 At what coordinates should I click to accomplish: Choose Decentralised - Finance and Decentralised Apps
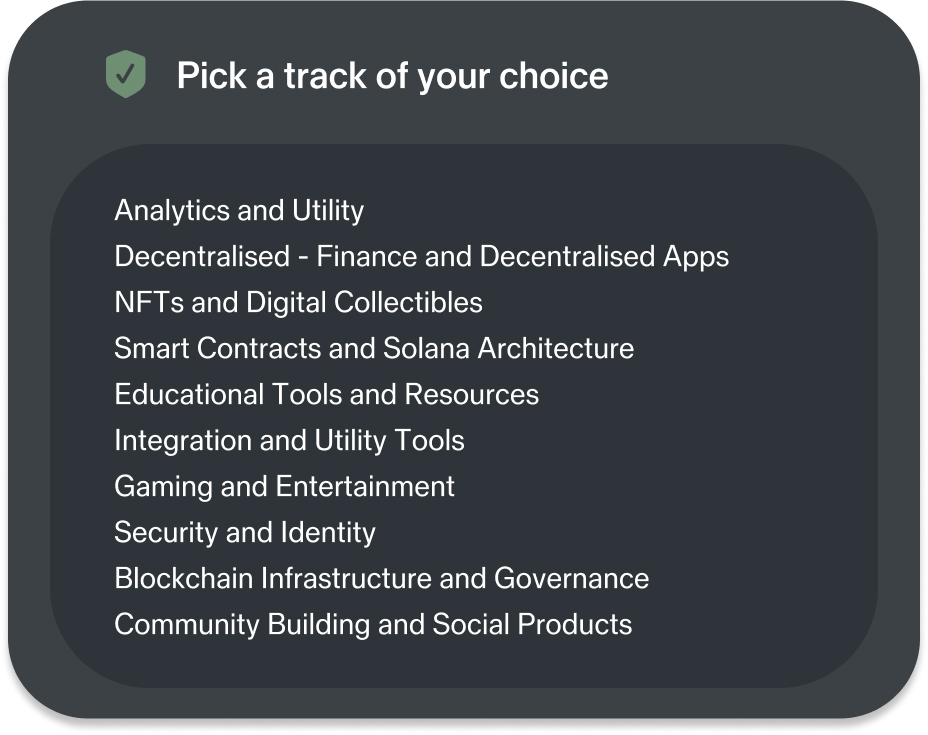421,257
